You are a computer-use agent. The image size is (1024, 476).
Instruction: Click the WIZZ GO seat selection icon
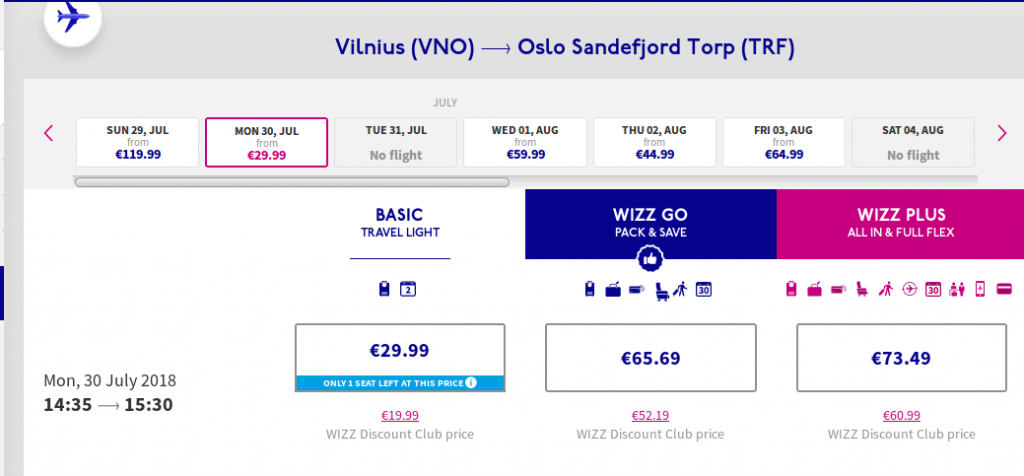662,290
